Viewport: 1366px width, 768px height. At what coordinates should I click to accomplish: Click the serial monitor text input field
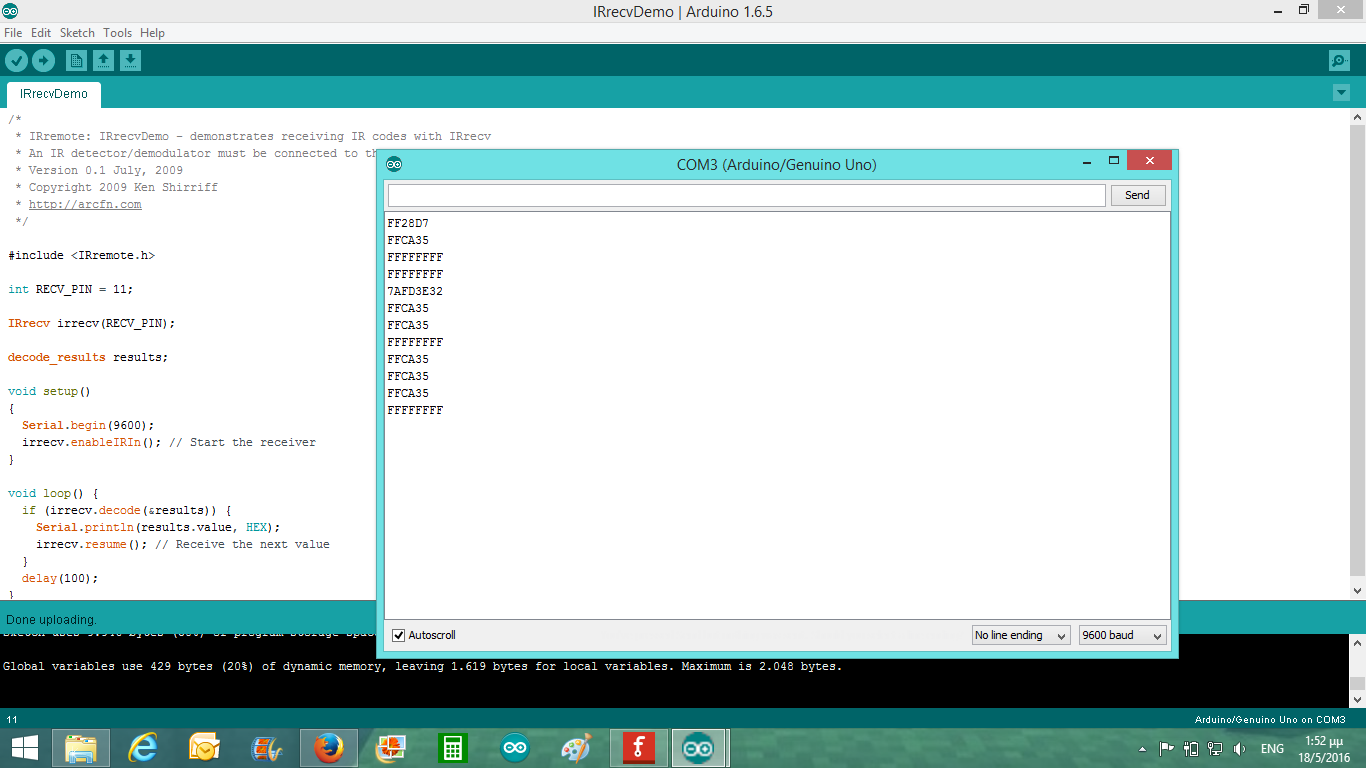(746, 195)
